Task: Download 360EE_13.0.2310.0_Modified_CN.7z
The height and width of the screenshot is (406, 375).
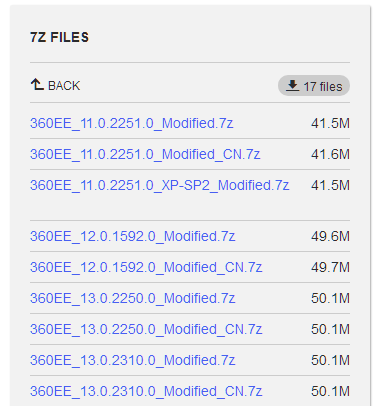Action: click(x=146, y=391)
